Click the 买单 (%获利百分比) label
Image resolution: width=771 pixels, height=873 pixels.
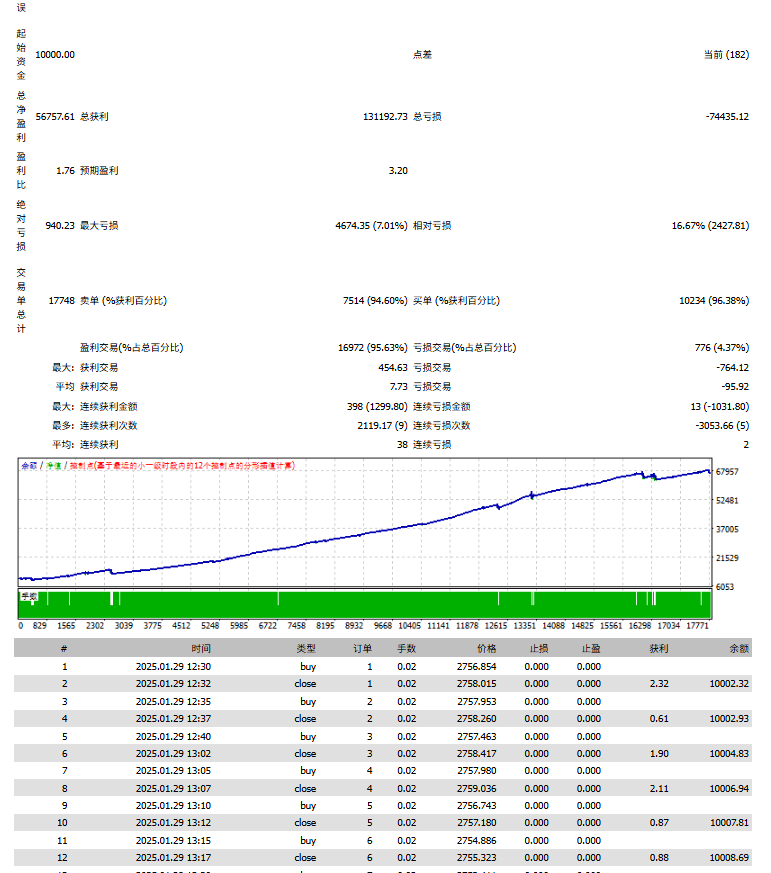[456, 301]
